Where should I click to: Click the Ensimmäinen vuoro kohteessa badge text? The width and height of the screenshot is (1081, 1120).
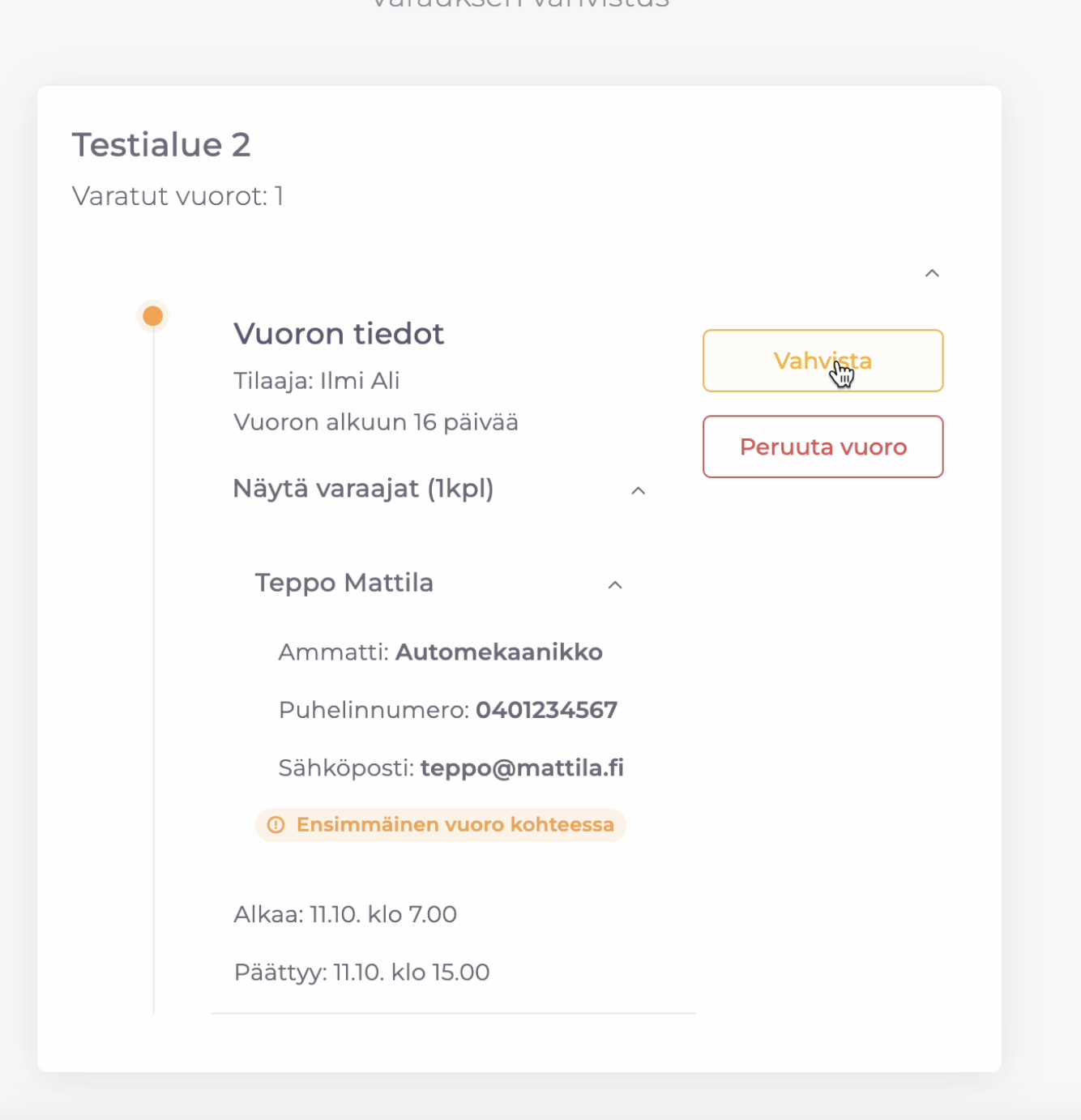[455, 825]
